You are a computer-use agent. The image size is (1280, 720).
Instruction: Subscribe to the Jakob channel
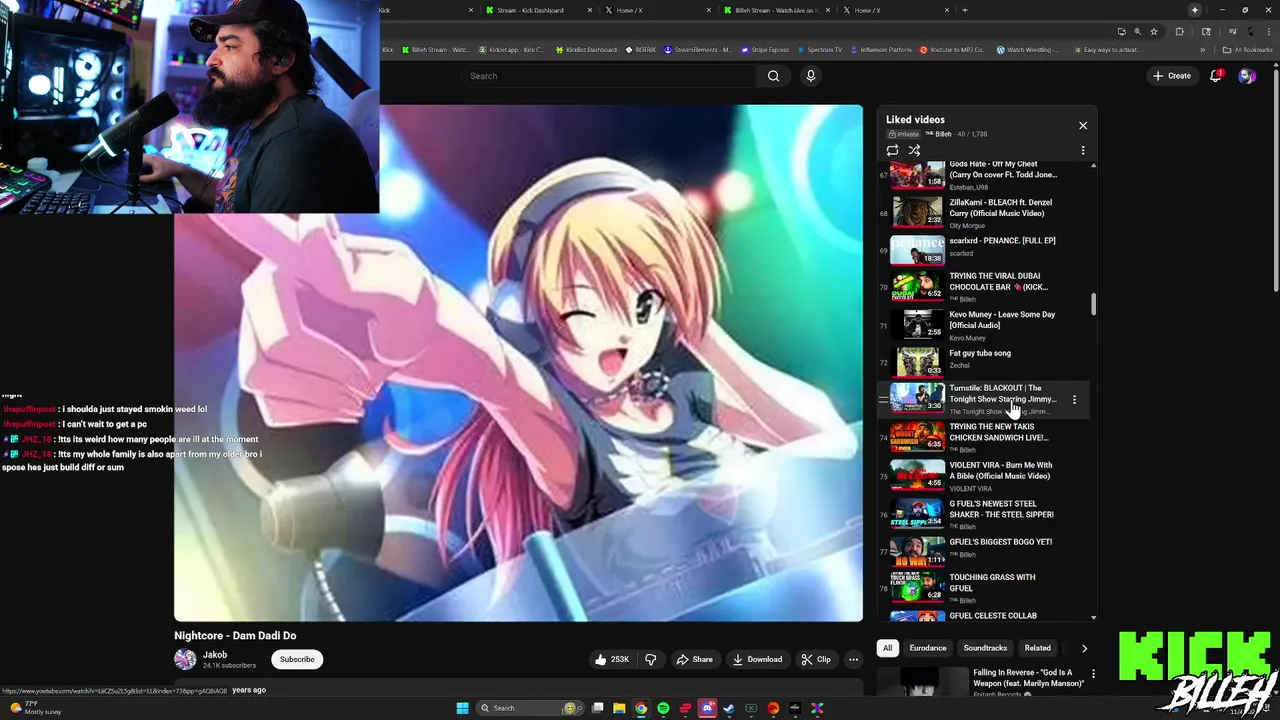(x=297, y=659)
